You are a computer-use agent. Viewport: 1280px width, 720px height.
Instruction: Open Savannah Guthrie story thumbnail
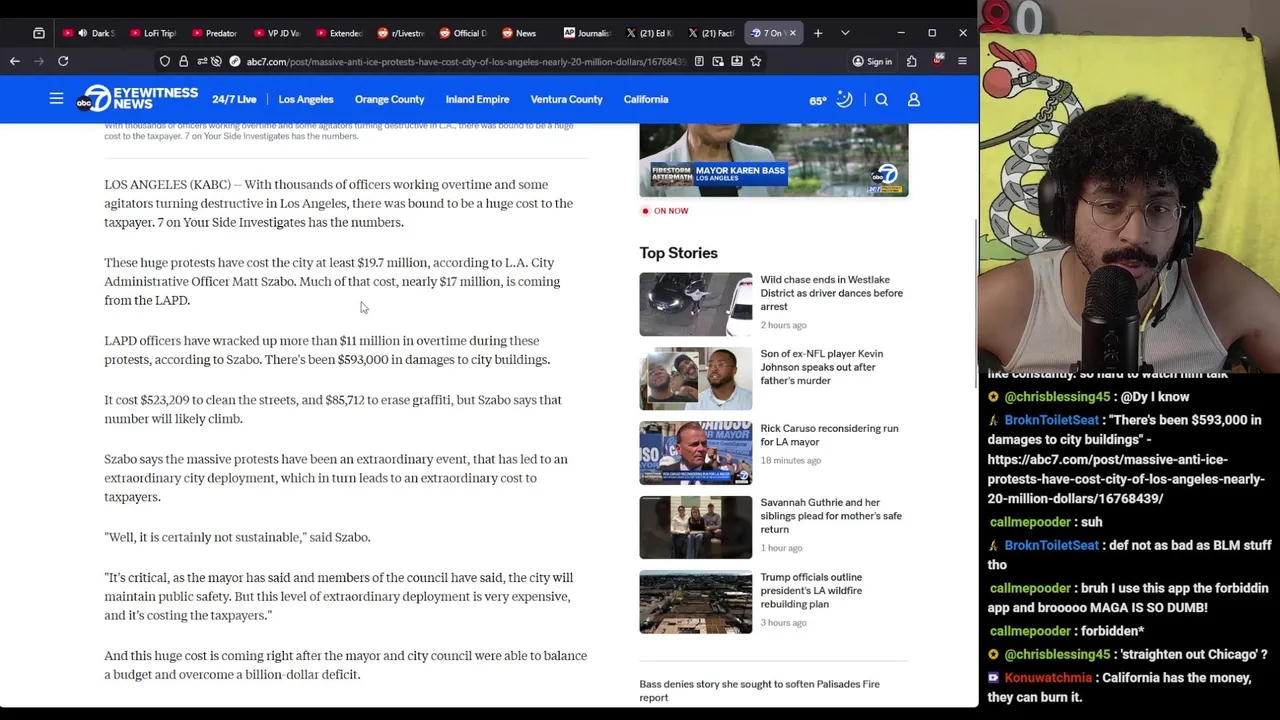[696, 527]
